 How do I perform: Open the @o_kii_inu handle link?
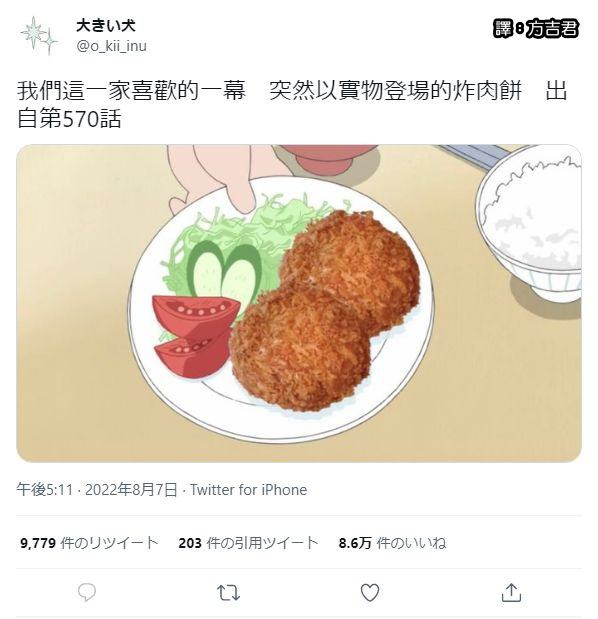click(x=112, y=46)
